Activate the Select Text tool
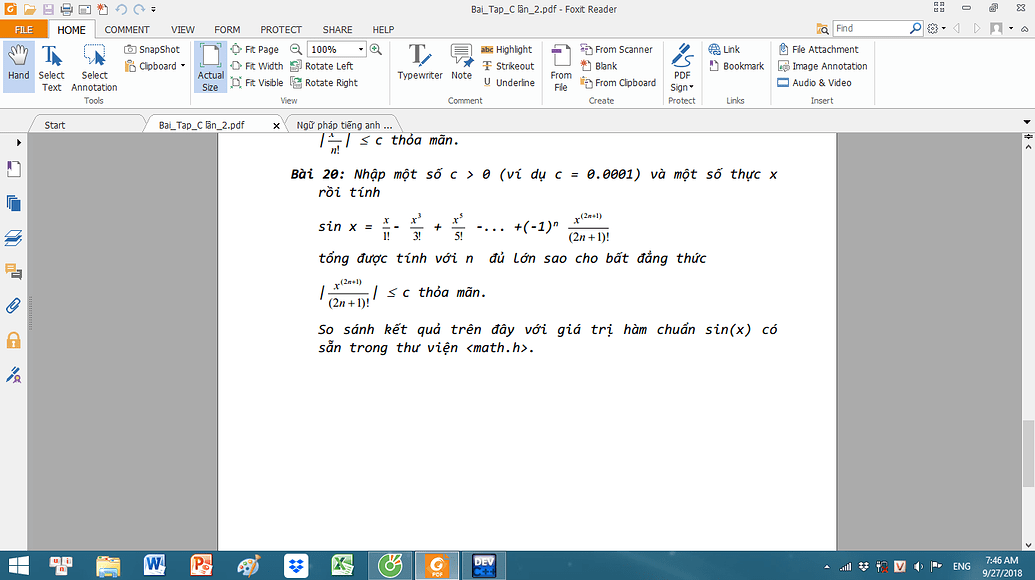 51,67
